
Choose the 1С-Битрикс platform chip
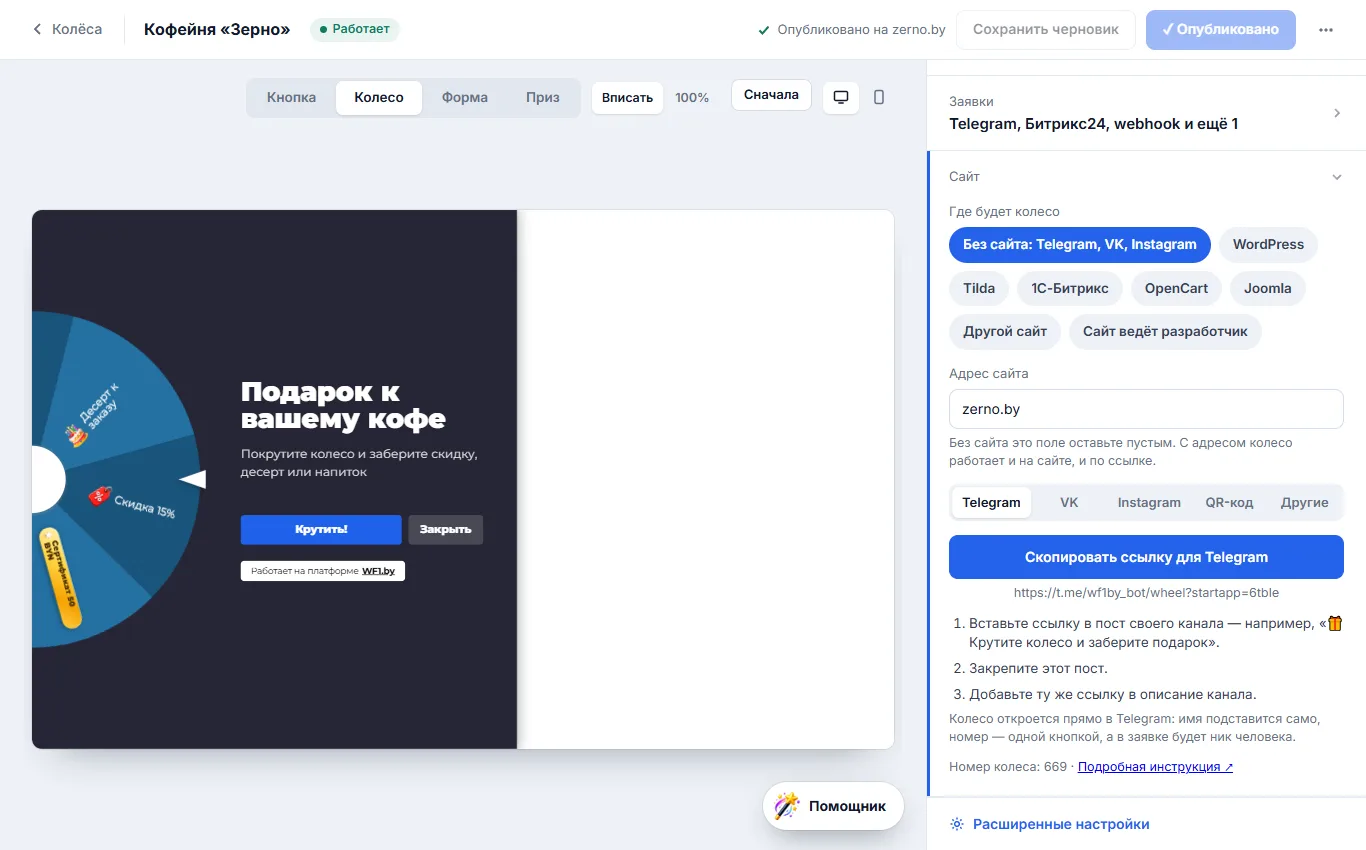[x=1070, y=289]
